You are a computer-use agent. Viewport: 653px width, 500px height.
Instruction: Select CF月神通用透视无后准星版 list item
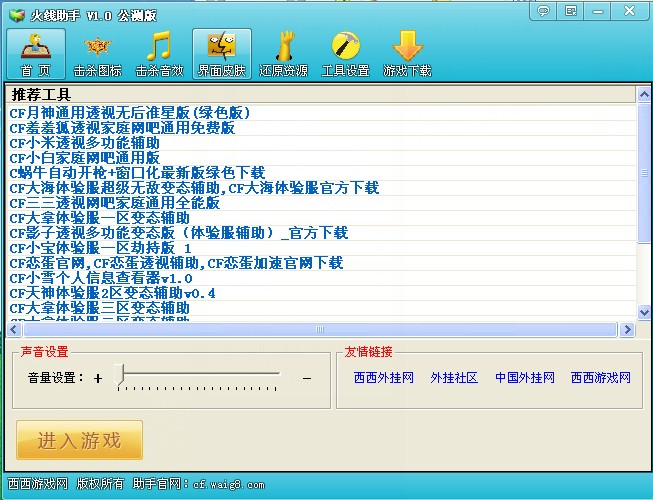click(x=129, y=113)
